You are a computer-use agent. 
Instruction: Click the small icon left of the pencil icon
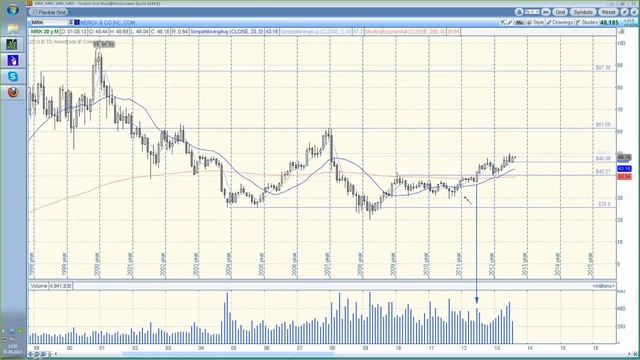[503, 23]
